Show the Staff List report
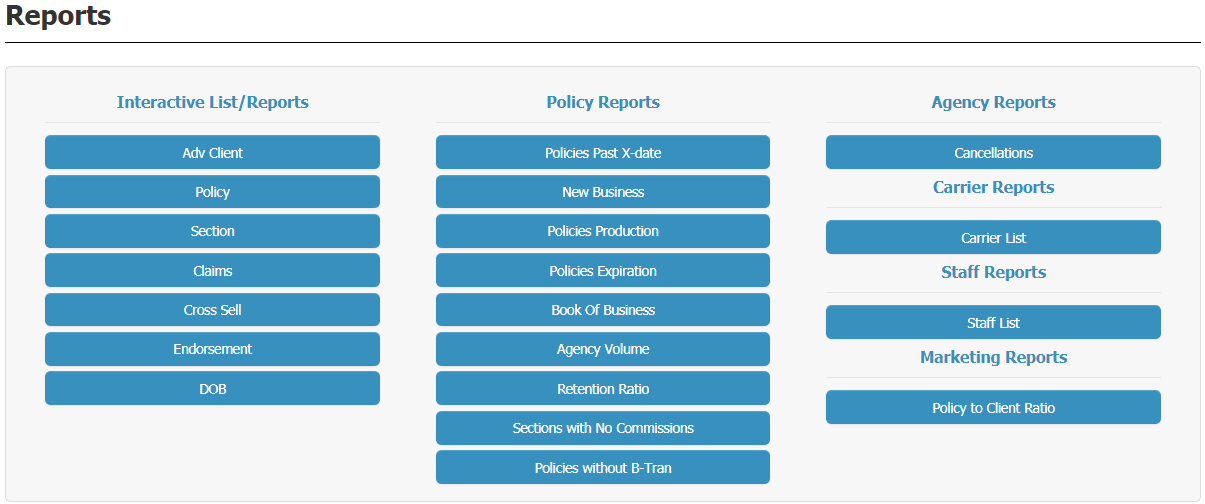 point(993,323)
